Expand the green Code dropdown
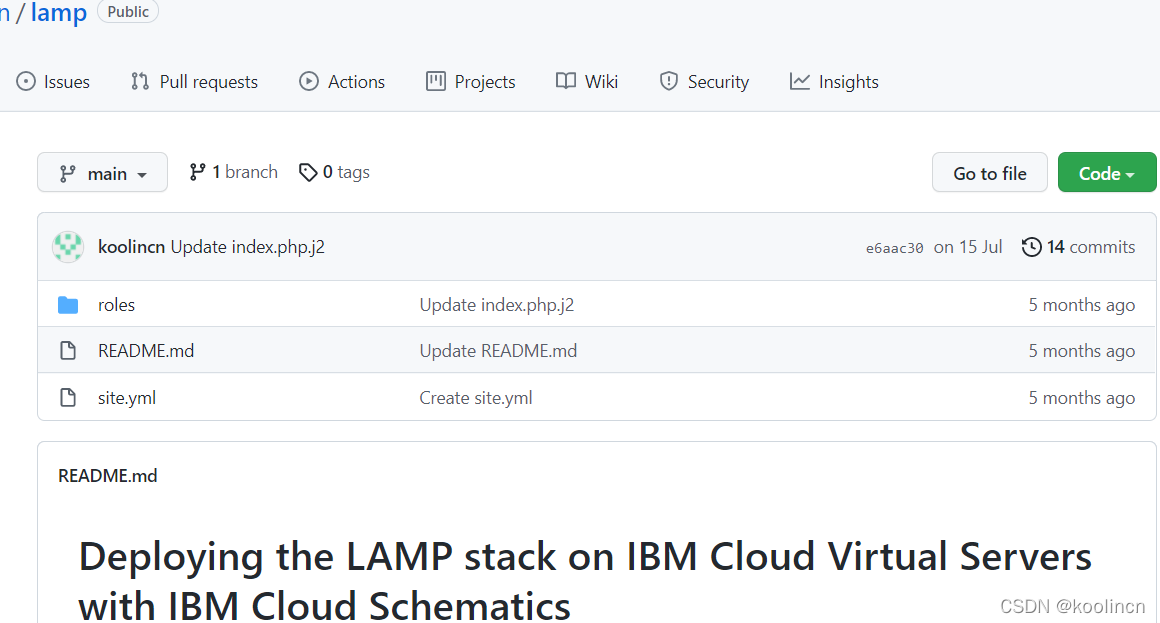Image resolution: width=1160 pixels, height=623 pixels. tap(1107, 172)
